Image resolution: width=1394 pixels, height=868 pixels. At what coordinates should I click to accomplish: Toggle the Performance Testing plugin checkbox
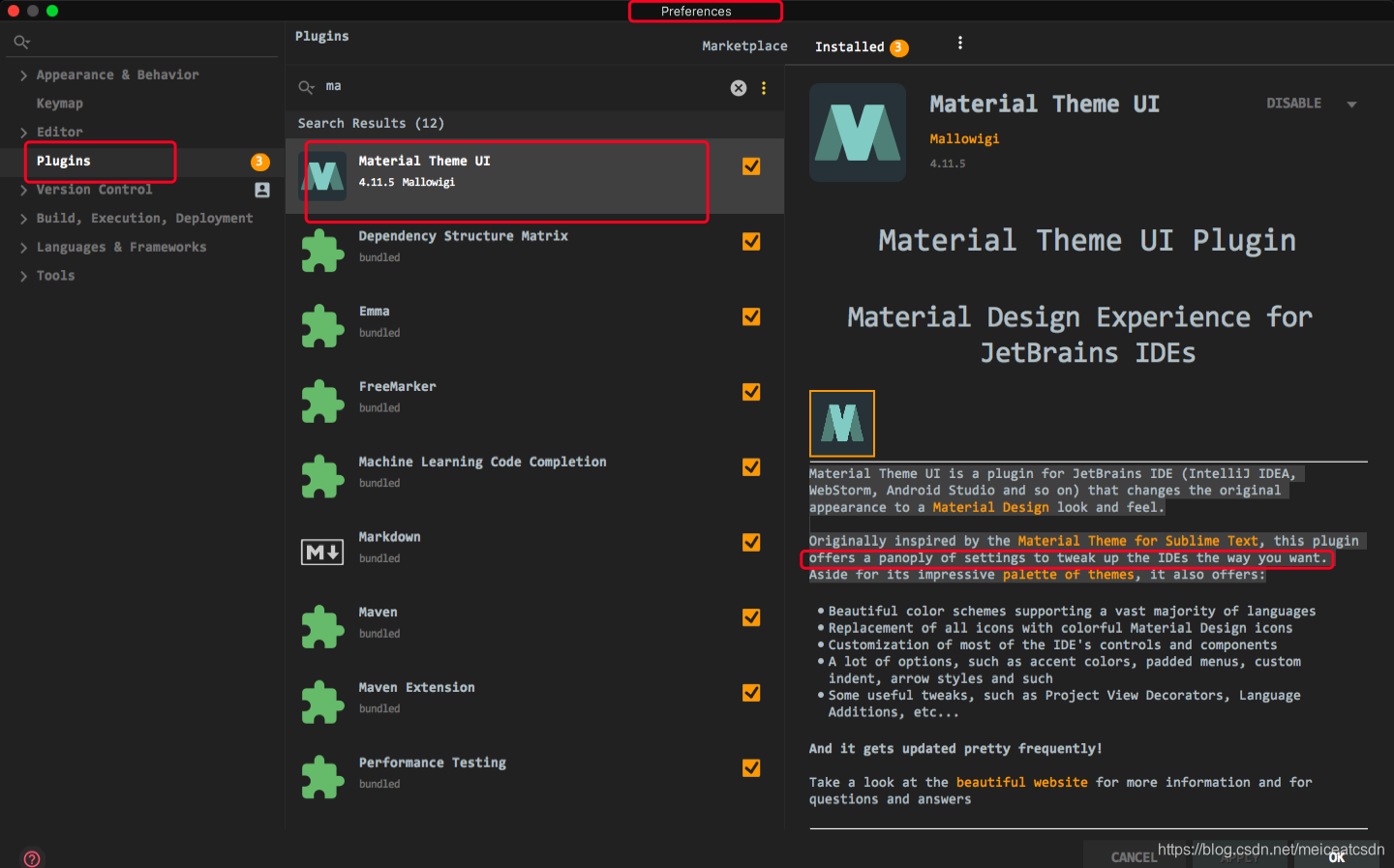pyautogui.click(x=751, y=768)
